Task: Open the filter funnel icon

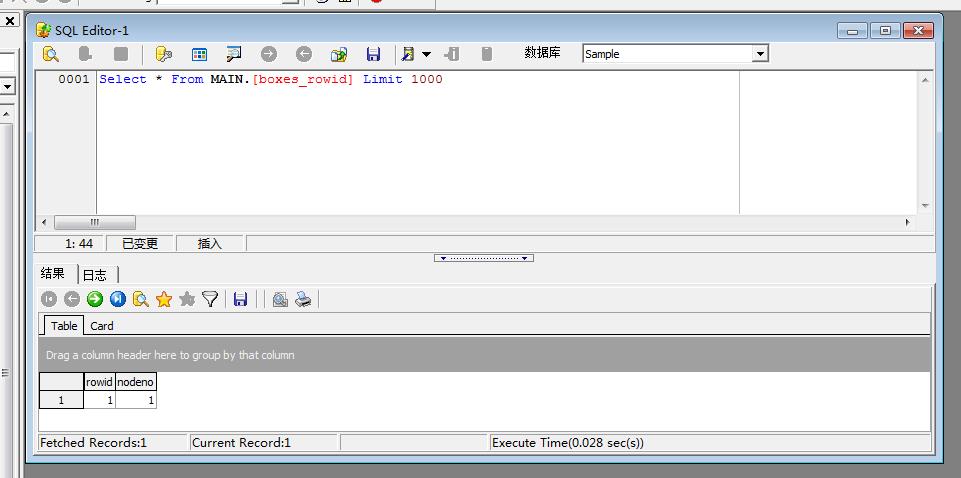Action: pos(210,299)
